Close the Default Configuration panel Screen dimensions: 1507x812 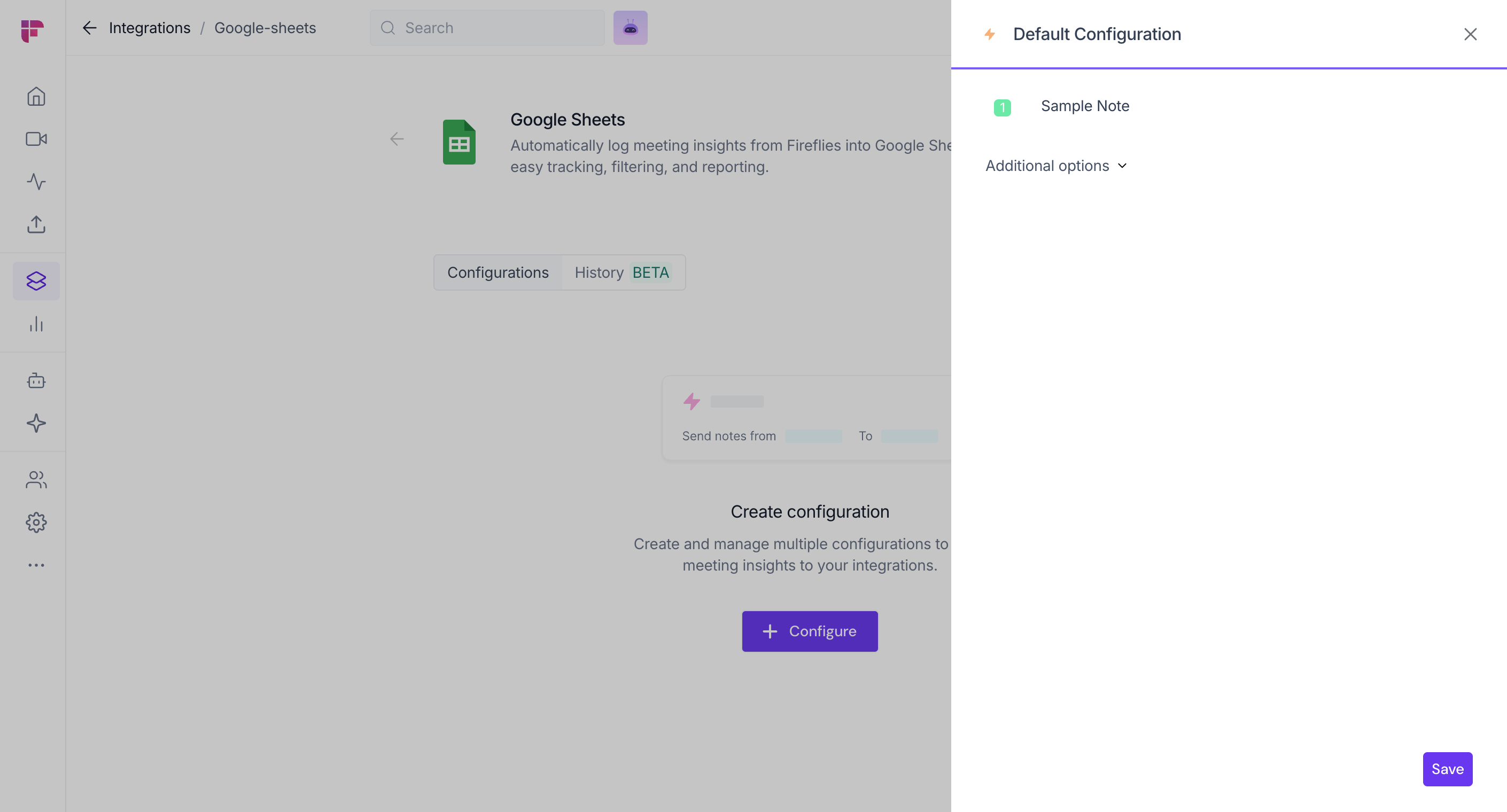pyautogui.click(x=1470, y=35)
